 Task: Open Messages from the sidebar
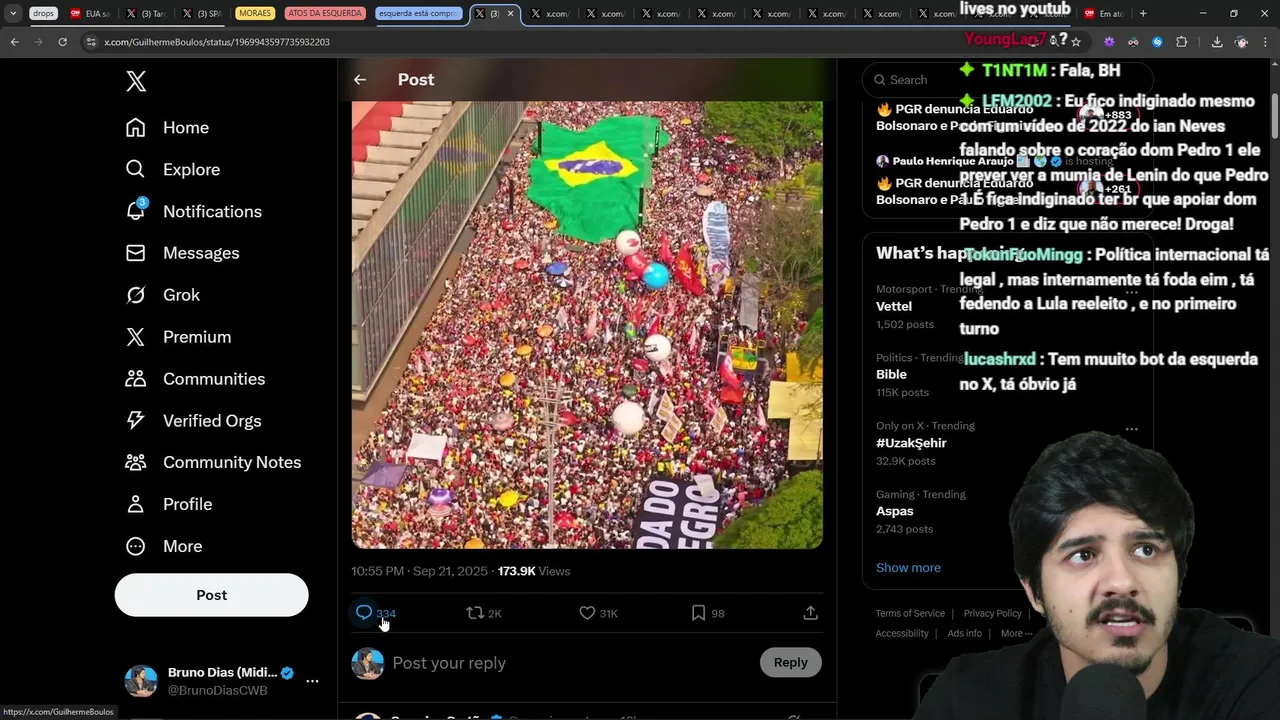[x=182, y=254]
